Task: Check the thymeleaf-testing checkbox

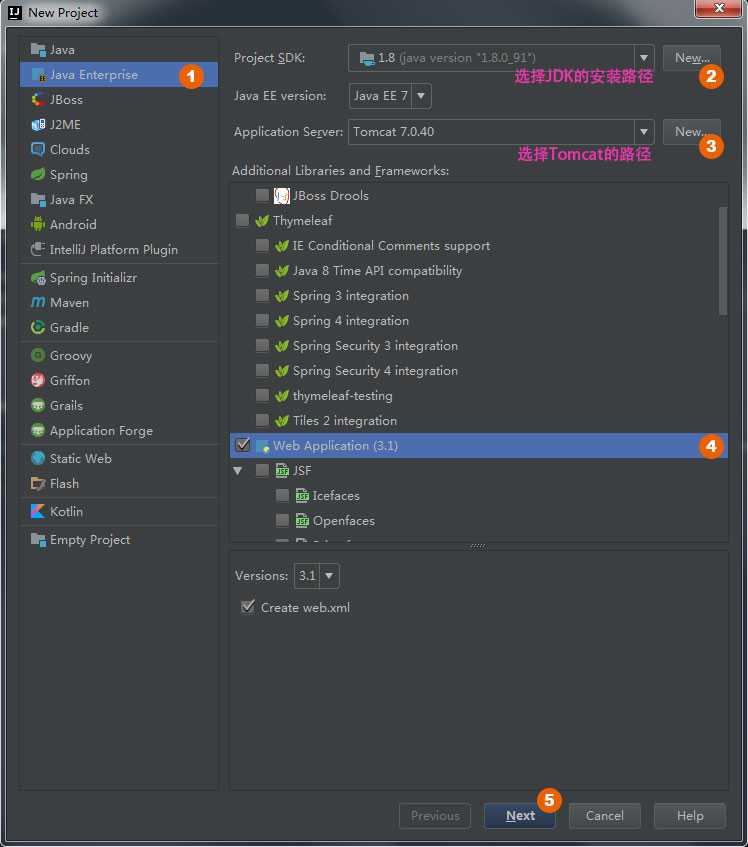Action: (262, 395)
